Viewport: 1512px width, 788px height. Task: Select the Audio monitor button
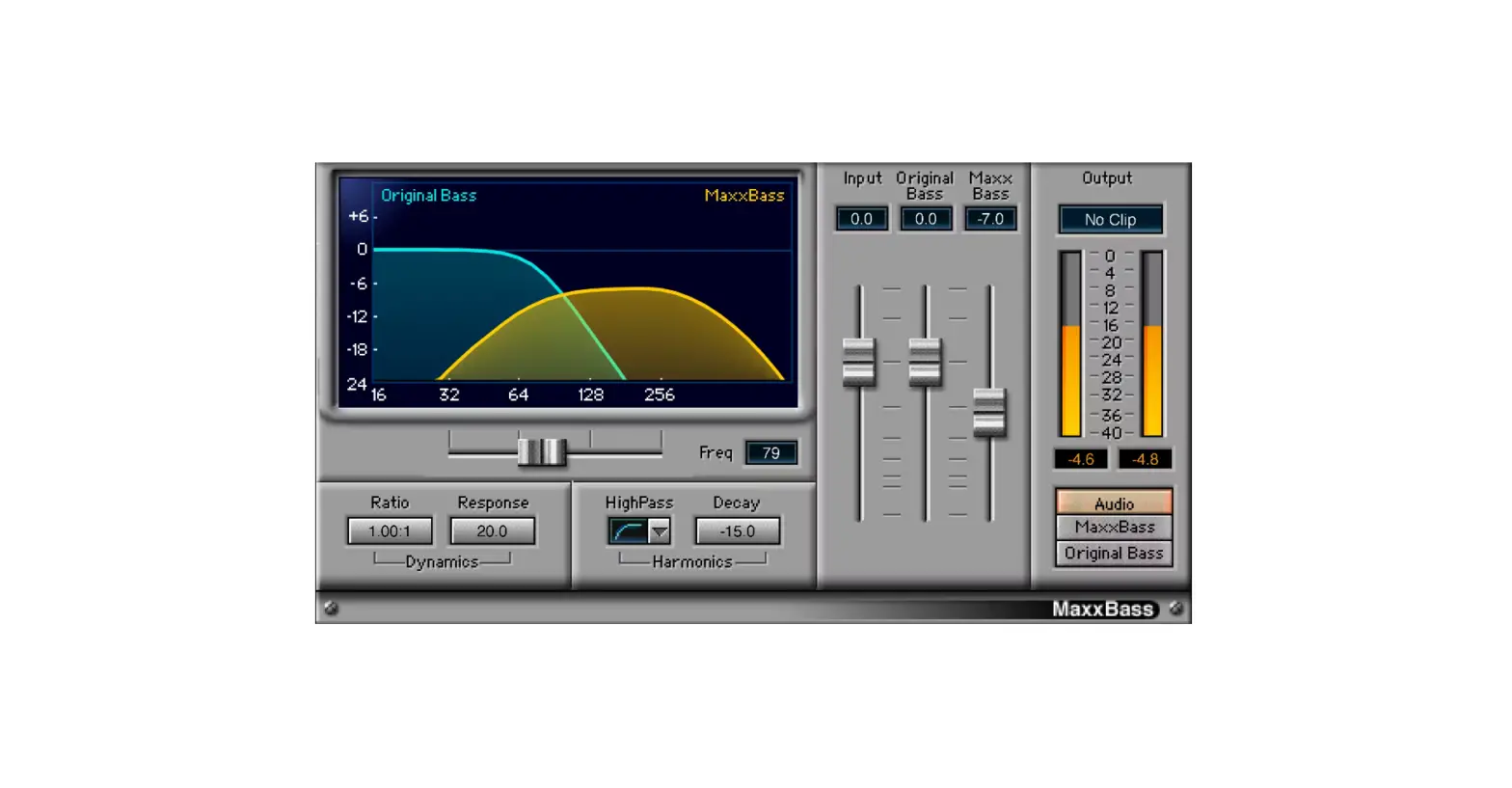(x=1114, y=503)
